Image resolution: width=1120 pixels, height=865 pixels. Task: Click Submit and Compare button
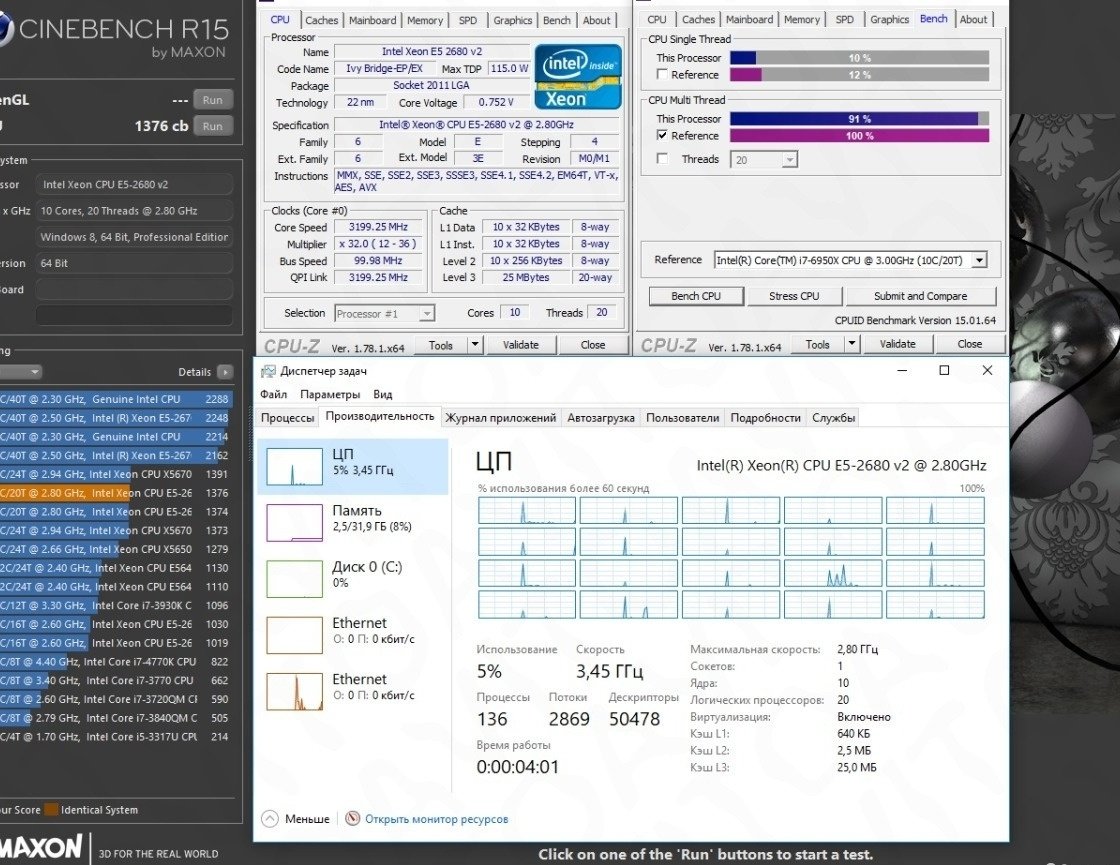click(x=920, y=296)
